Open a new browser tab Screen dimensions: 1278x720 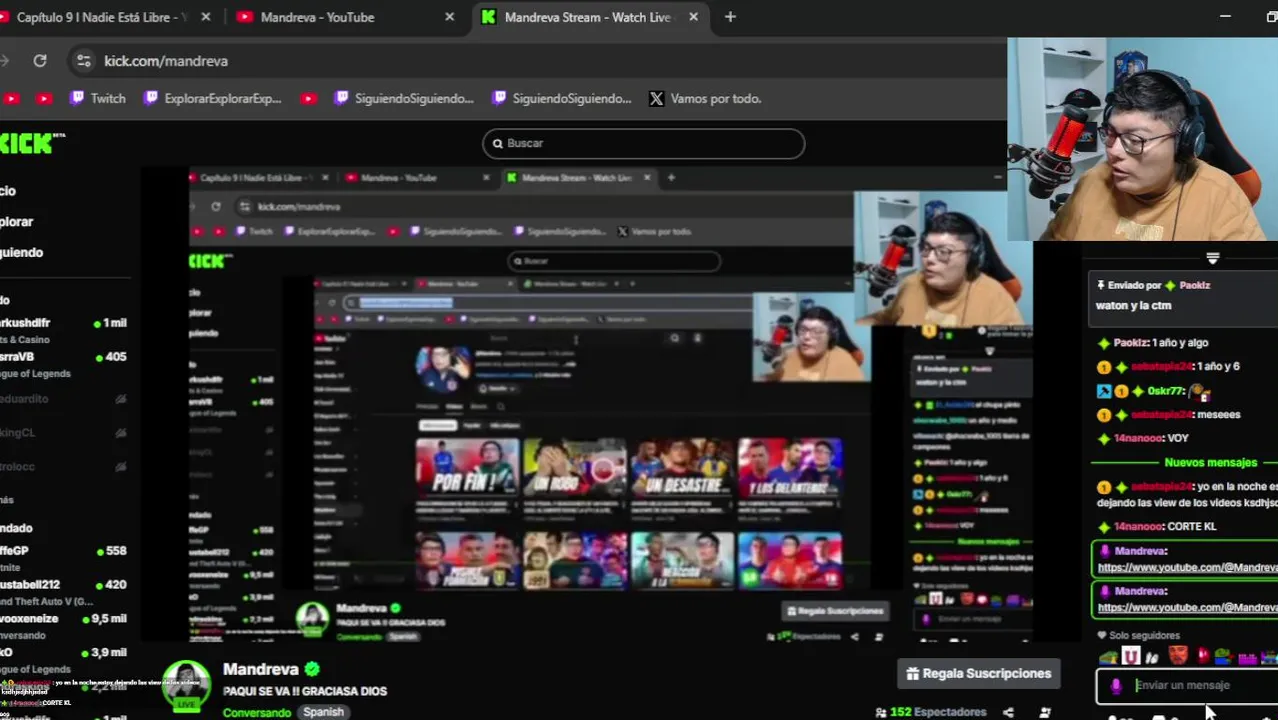click(730, 17)
